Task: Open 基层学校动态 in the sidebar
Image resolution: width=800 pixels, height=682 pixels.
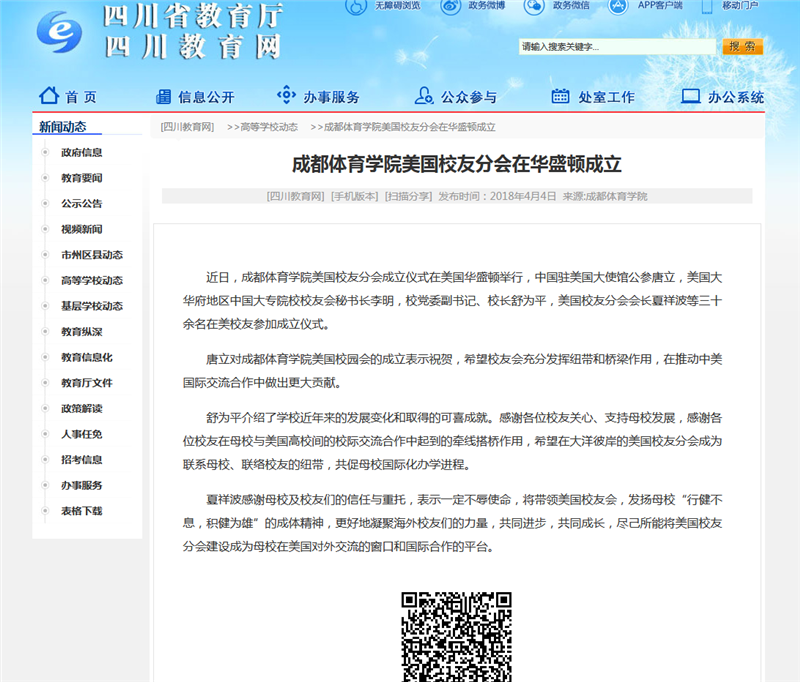Action: click(x=92, y=306)
